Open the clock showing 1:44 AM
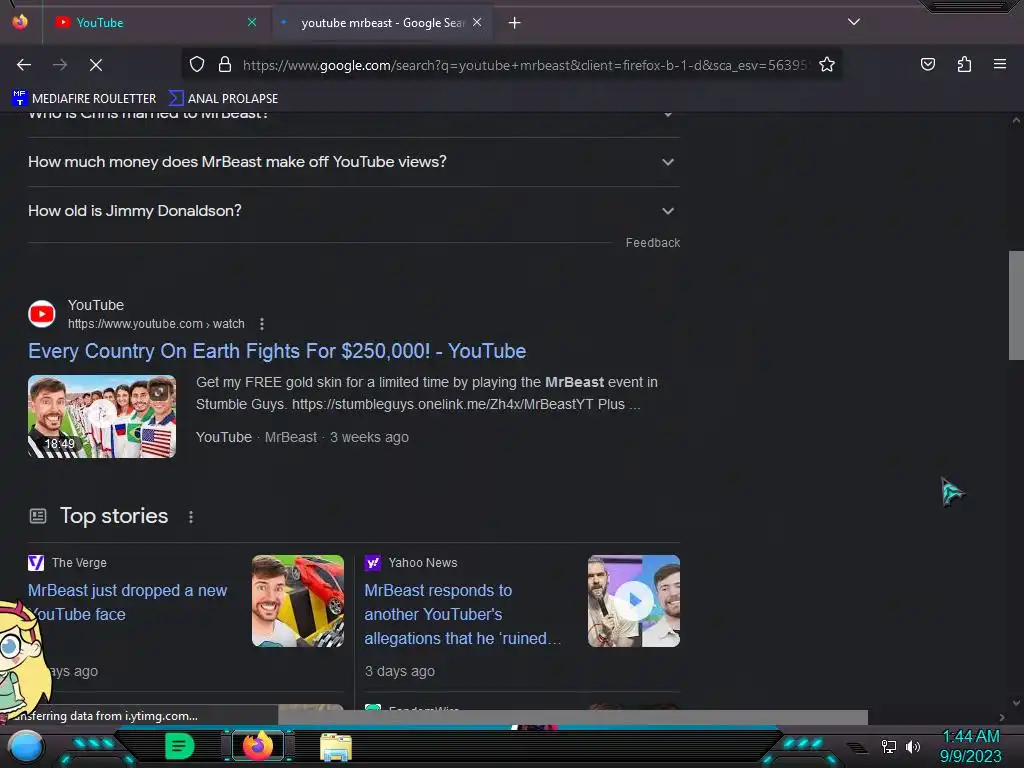Screen dimensions: 1024x768 click(970, 746)
